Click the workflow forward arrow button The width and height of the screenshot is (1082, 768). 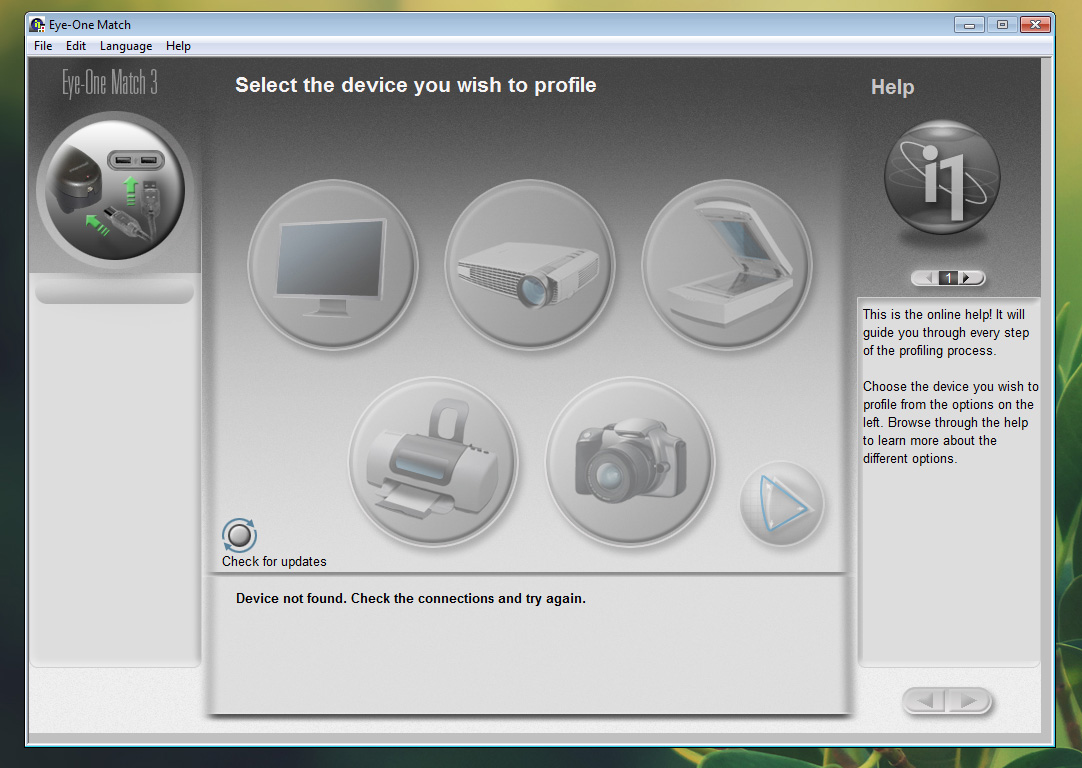[x=968, y=701]
